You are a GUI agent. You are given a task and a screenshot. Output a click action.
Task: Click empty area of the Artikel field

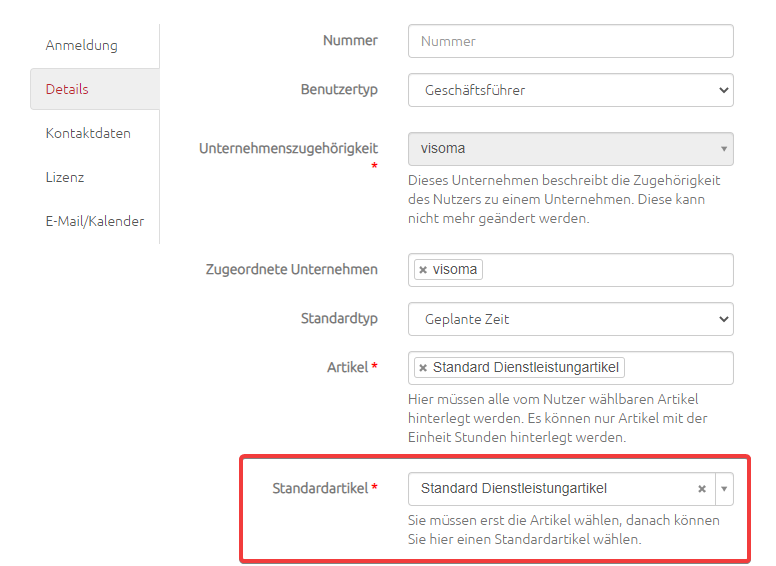(x=678, y=368)
